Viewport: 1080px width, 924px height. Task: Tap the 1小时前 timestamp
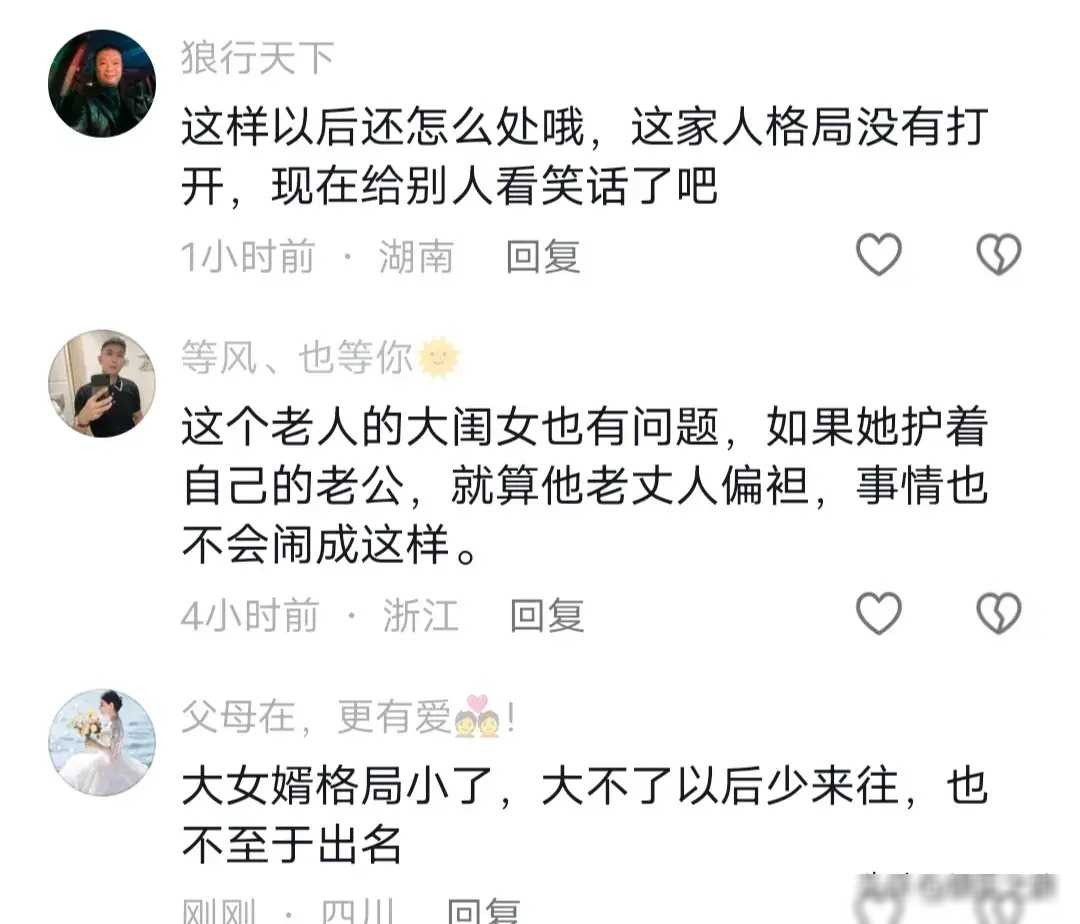[248, 257]
